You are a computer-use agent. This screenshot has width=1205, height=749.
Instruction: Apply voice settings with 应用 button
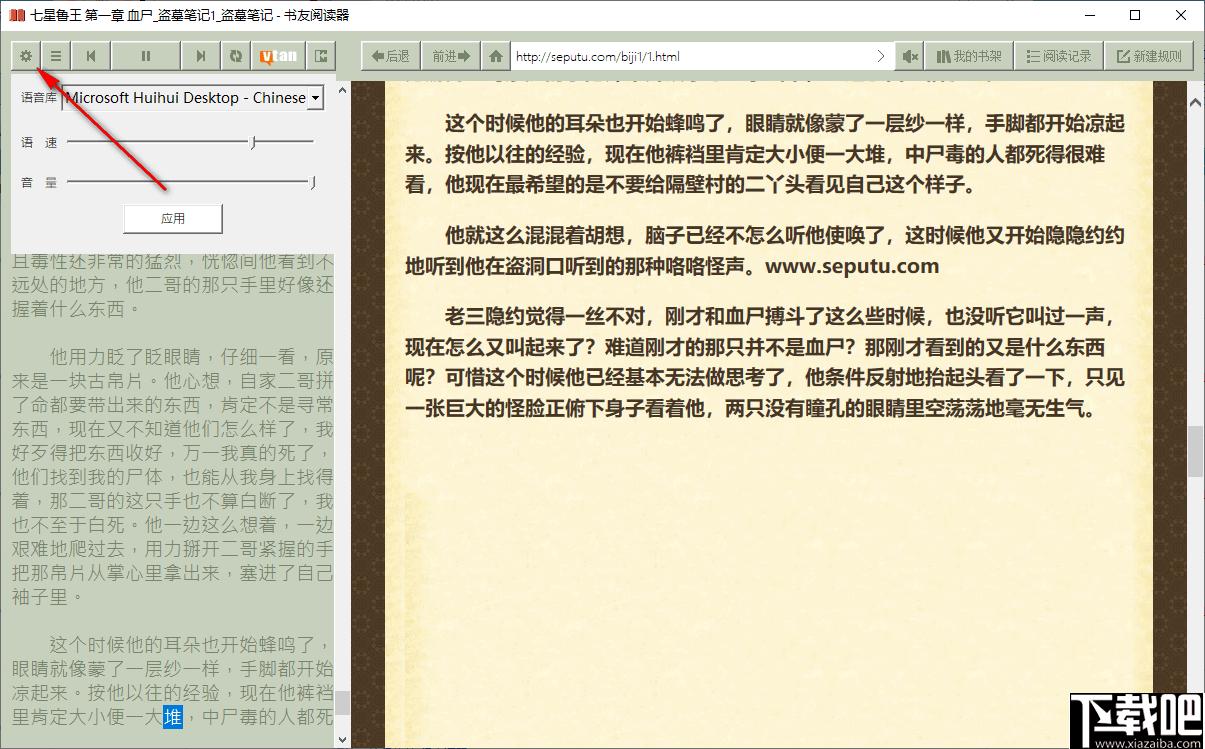click(172, 218)
